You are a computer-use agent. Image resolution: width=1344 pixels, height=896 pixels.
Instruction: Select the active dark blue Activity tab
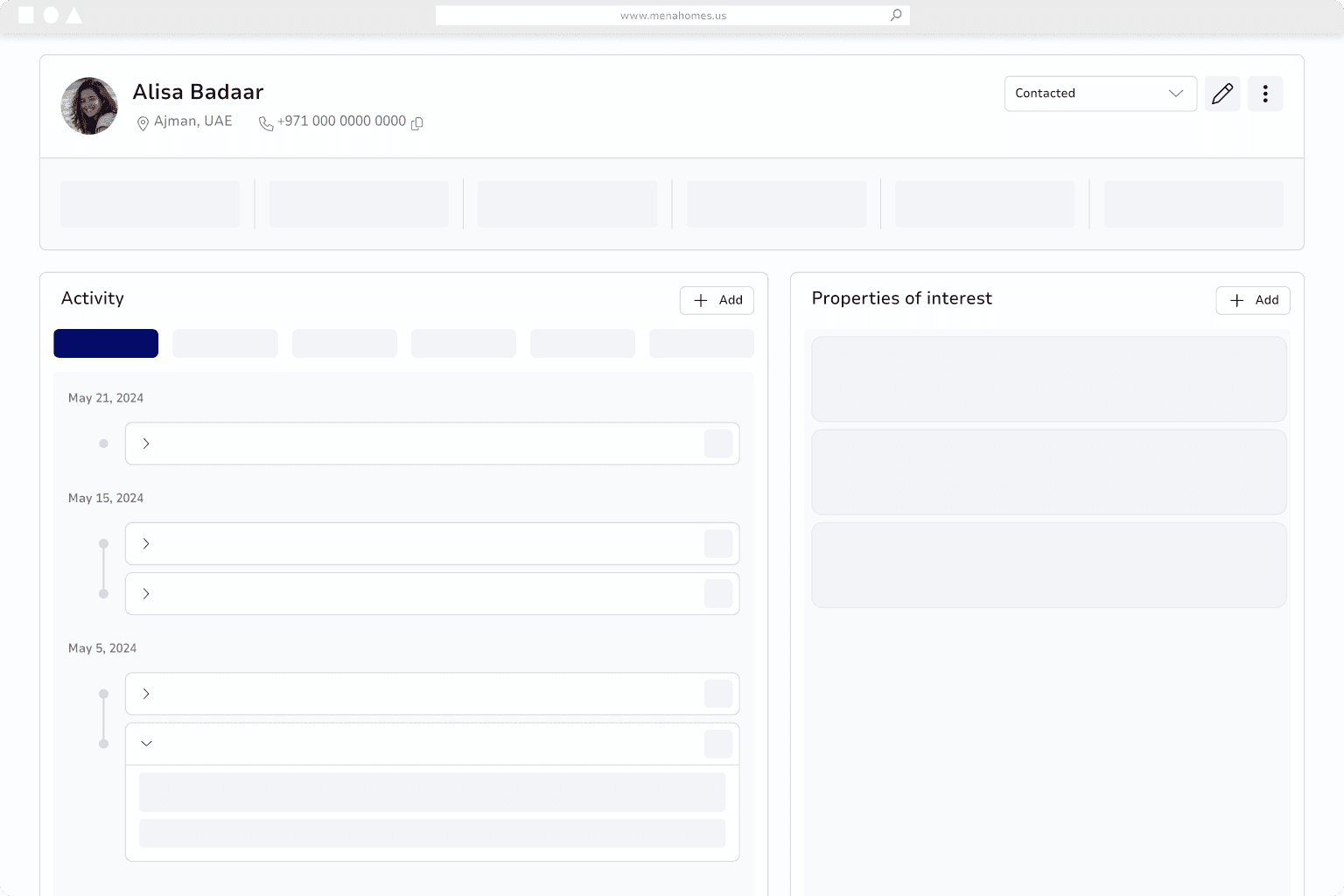click(x=106, y=344)
